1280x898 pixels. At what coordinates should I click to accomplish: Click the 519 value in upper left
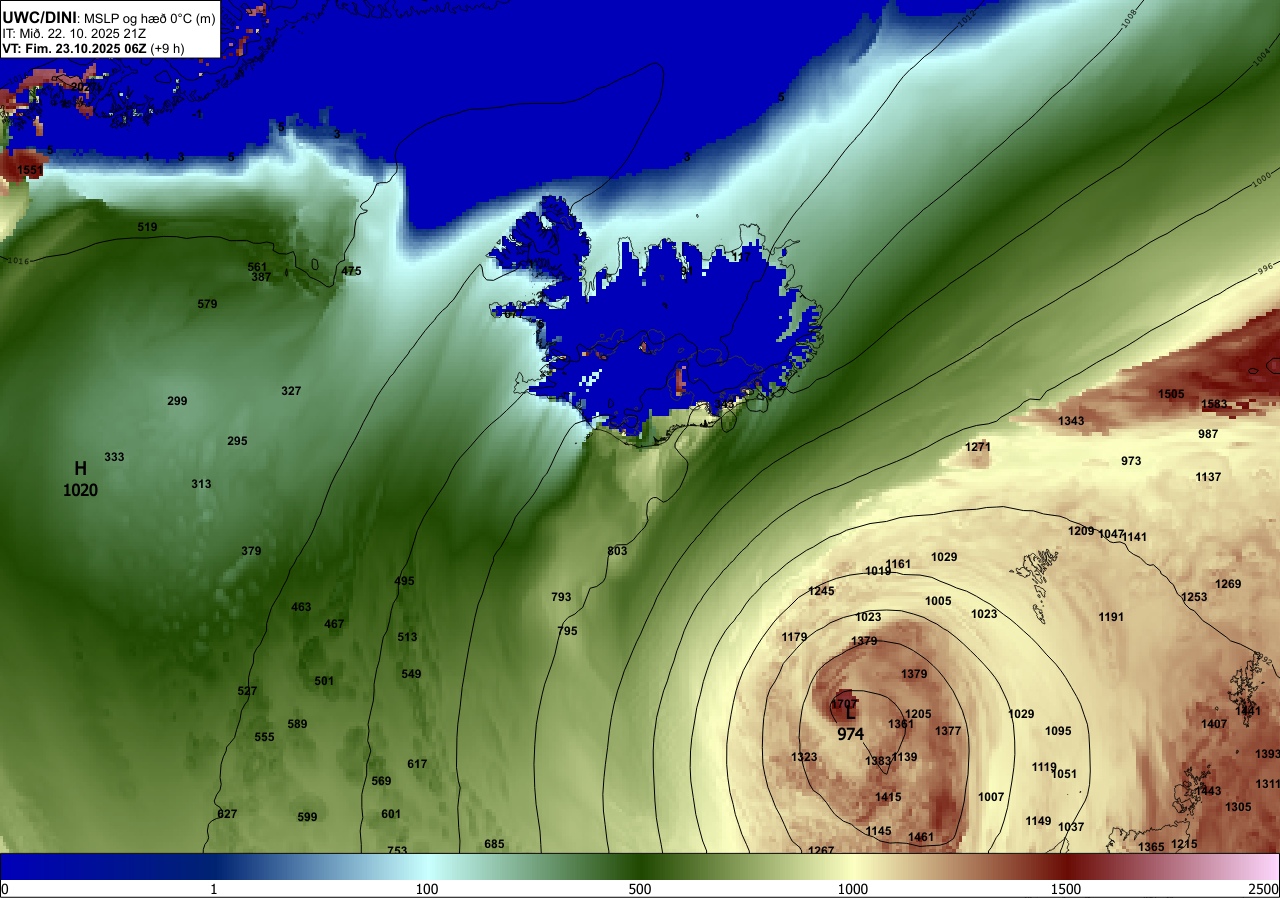pyautogui.click(x=147, y=227)
